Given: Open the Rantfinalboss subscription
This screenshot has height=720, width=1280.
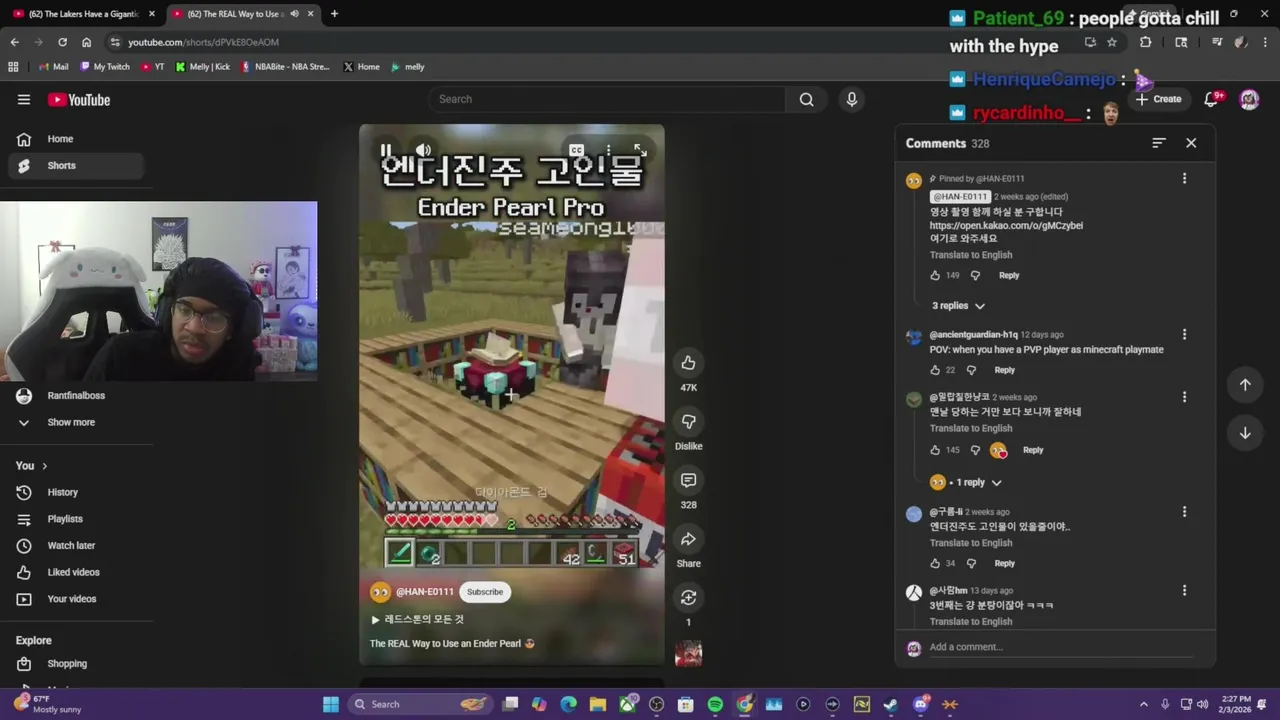Looking at the screenshot, I should coord(75,396).
